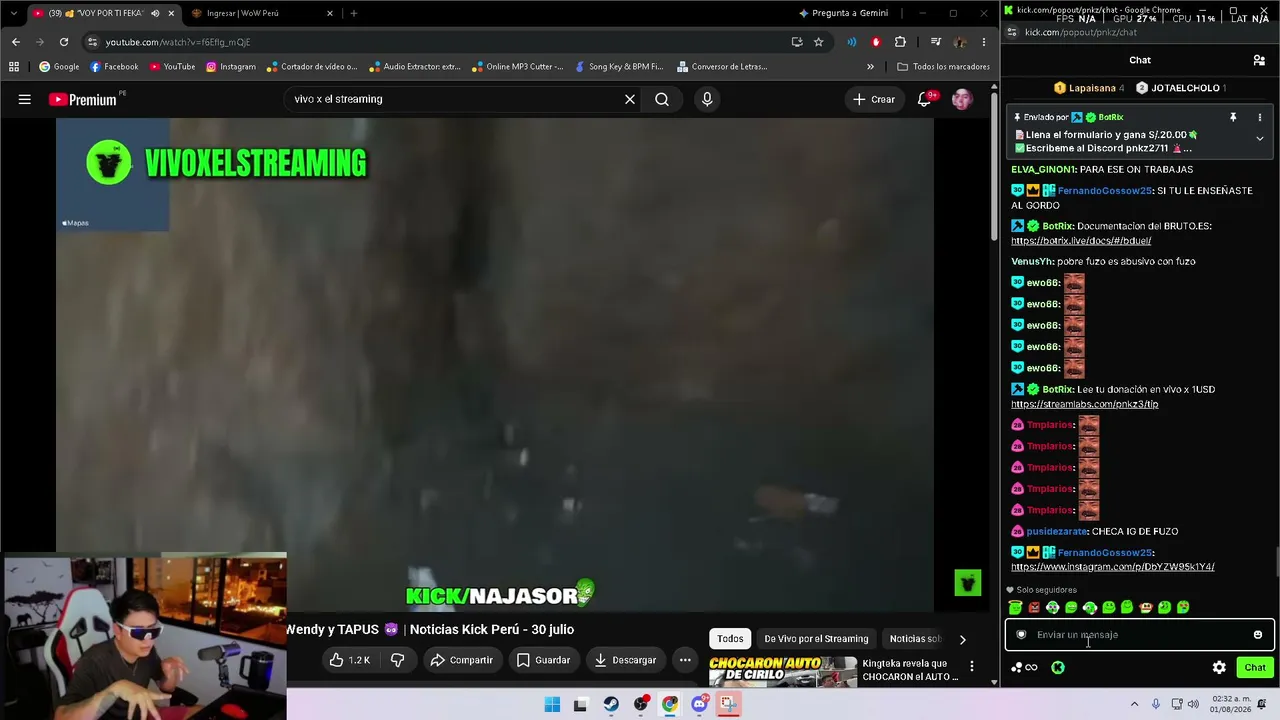Select De Vivo por el Streaming chip
This screenshot has width=1280, height=720.
point(816,639)
